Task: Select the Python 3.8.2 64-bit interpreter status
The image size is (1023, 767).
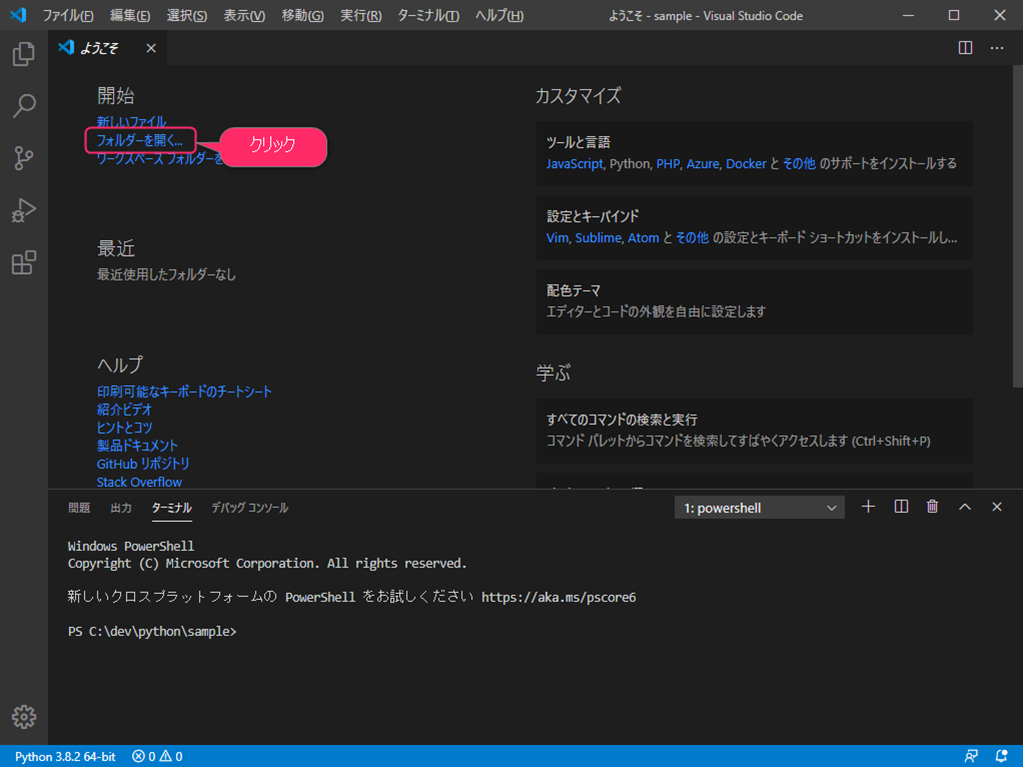Action: pyautogui.click(x=65, y=757)
